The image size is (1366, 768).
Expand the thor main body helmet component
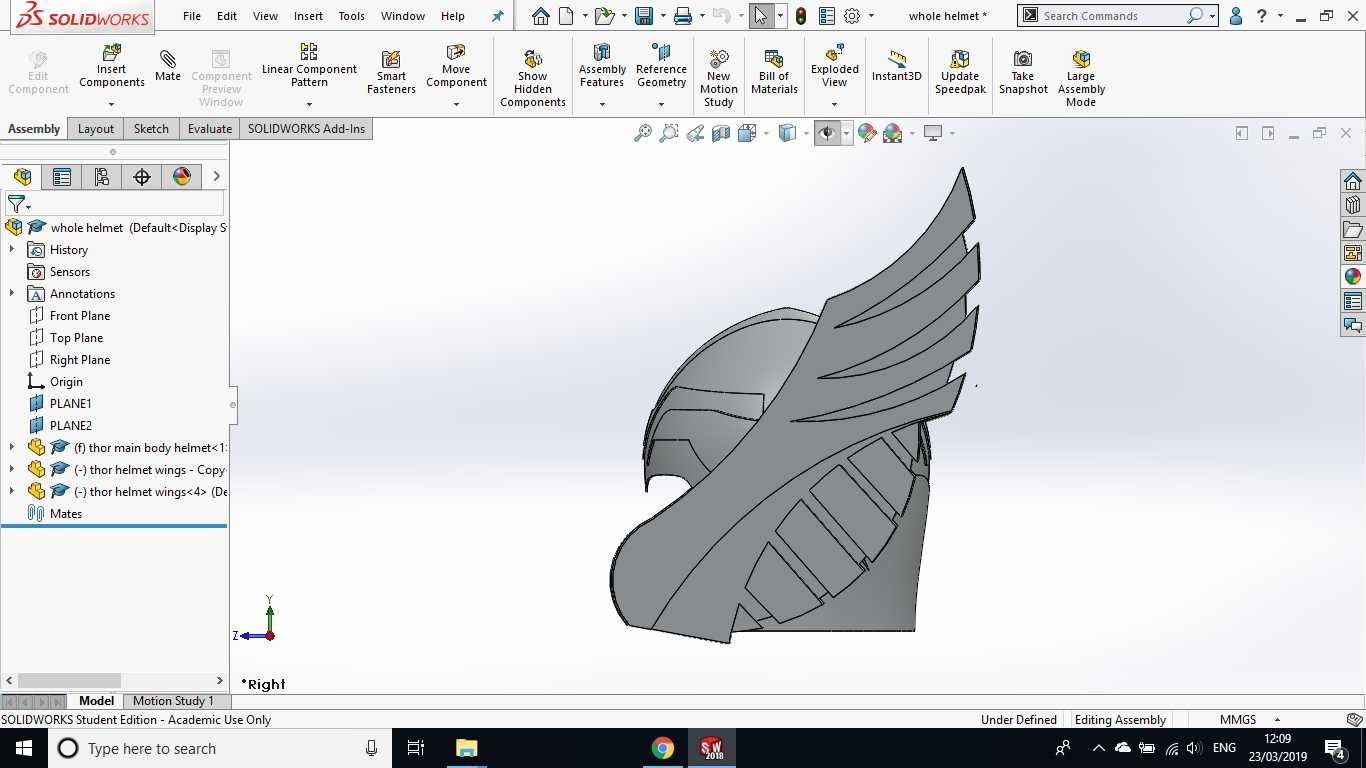click(x=12, y=447)
